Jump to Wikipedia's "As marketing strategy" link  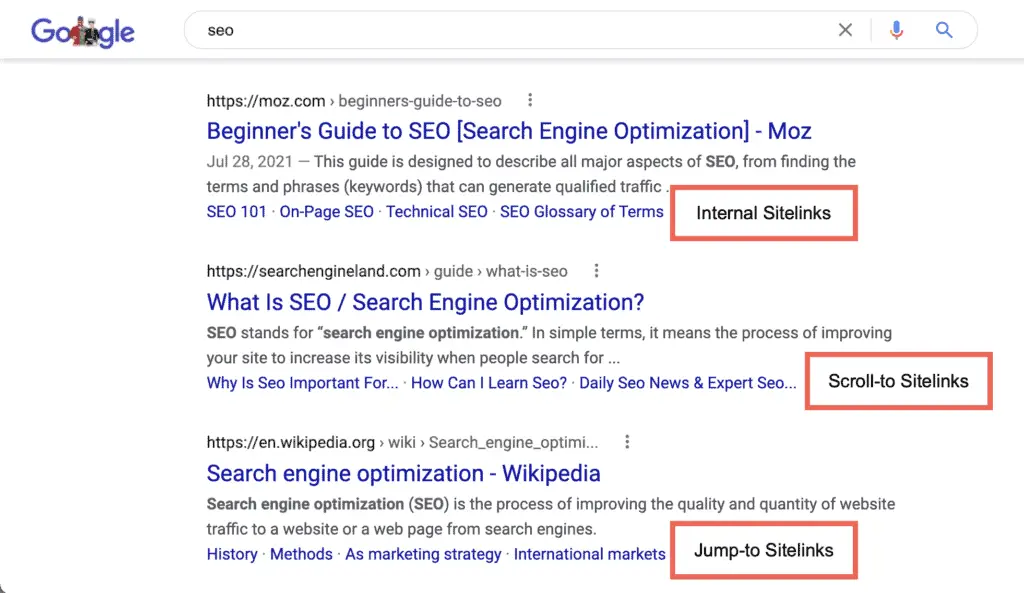coord(423,554)
